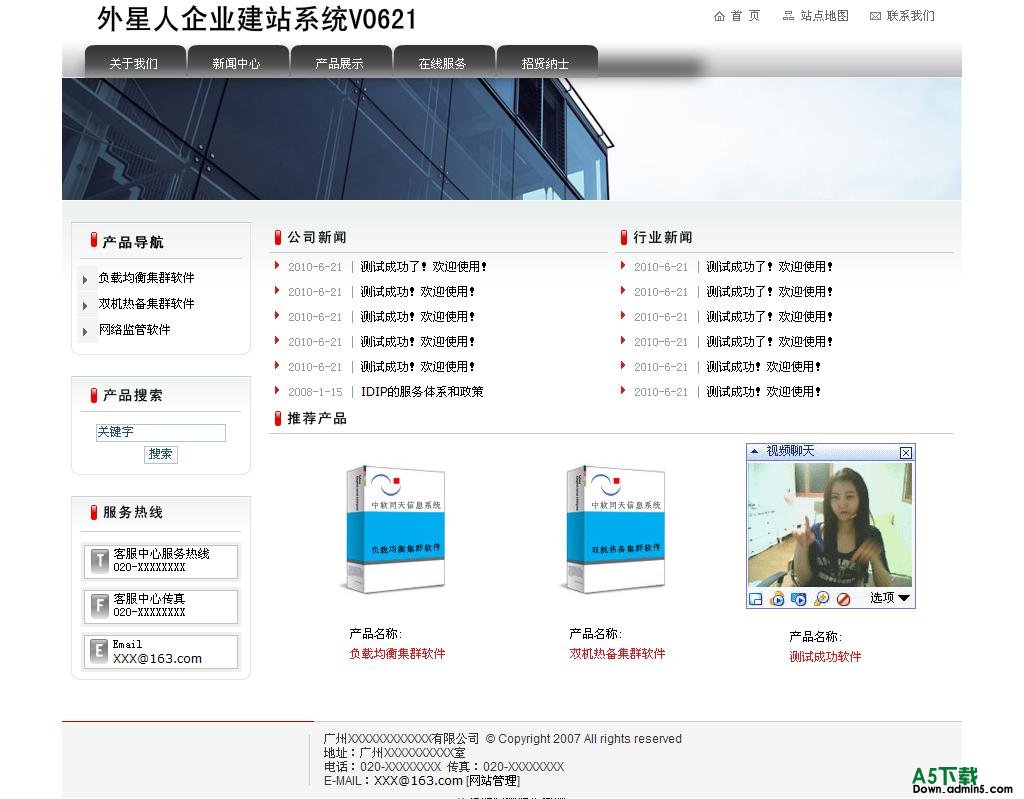Click the footer email XXX@163.com
The height and width of the screenshot is (799, 1024).
[x=418, y=781]
